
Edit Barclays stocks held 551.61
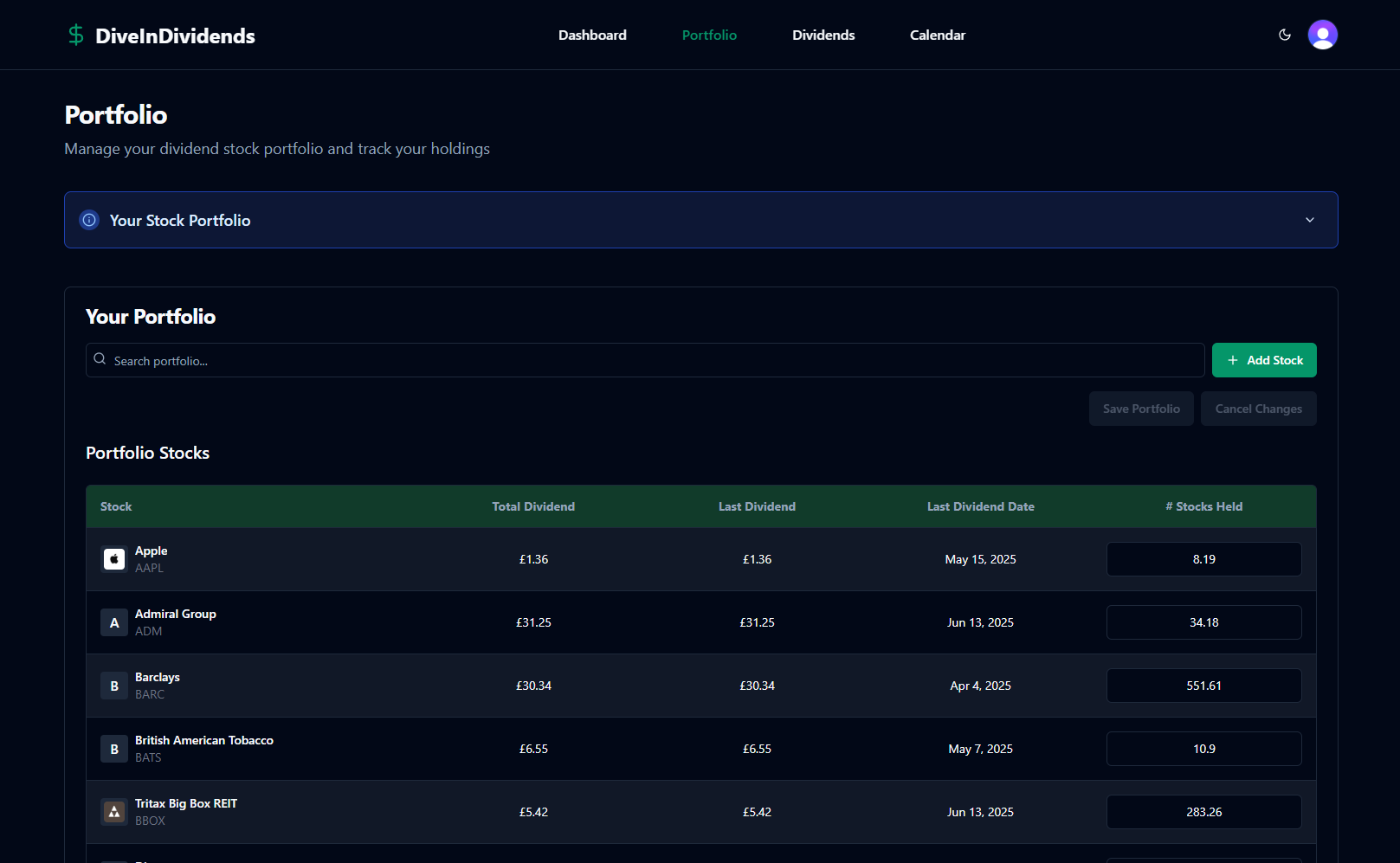coord(1204,686)
